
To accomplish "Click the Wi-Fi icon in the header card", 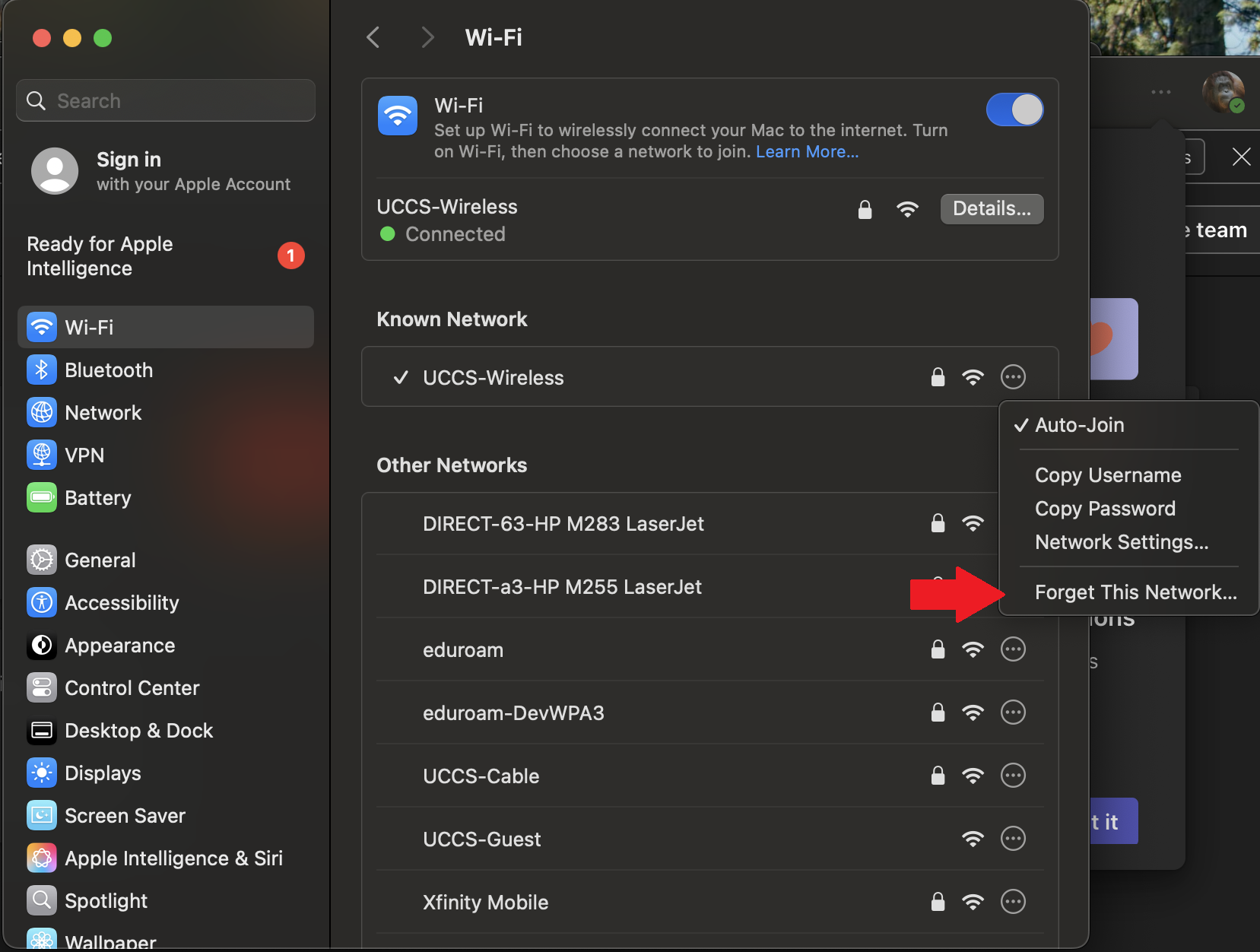I will [x=397, y=116].
